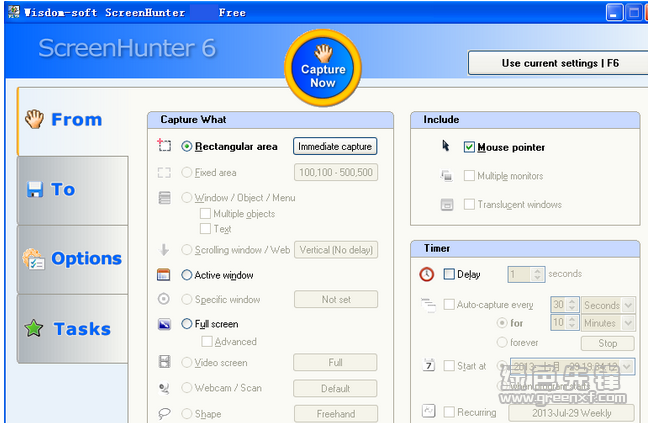The width and height of the screenshot is (648, 423).
Task: Toggle the Mouse pointer checkbox
Action: pos(469,147)
